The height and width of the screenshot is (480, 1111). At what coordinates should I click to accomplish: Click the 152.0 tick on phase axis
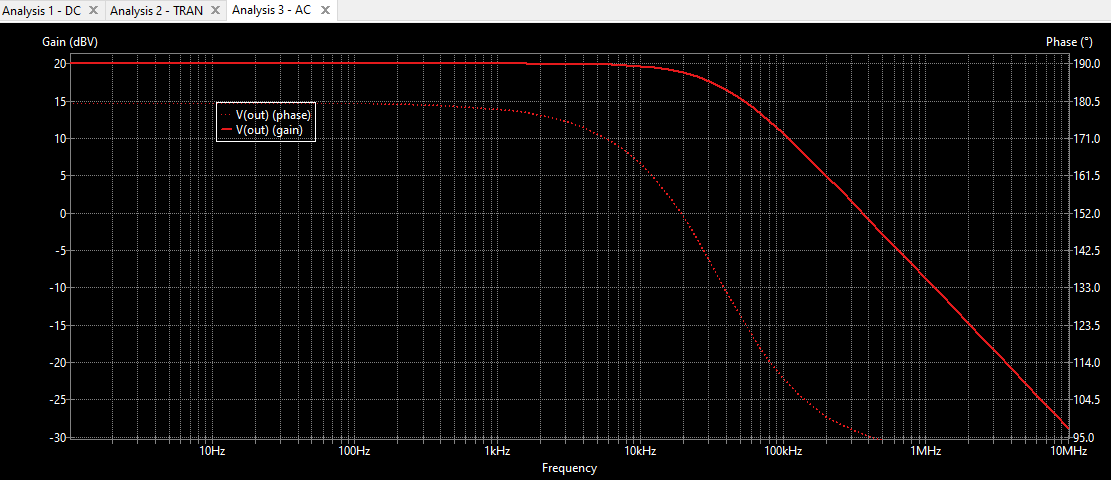(1087, 213)
